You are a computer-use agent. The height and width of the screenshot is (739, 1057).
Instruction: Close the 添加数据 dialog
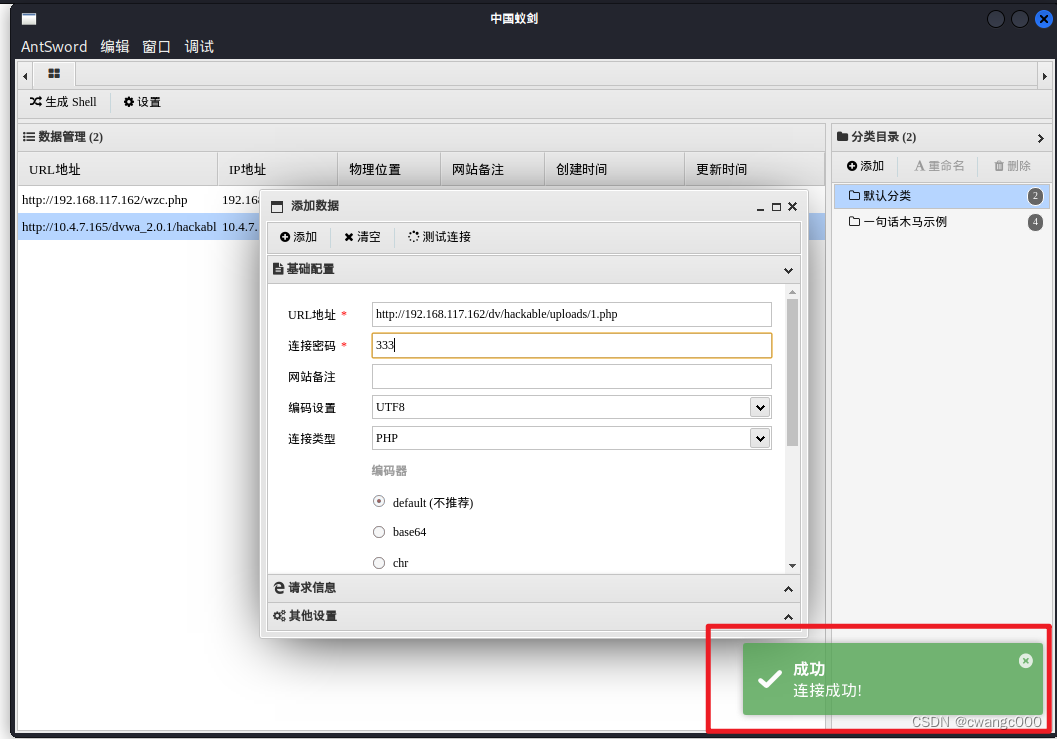pyautogui.click(x=793, y=207)
